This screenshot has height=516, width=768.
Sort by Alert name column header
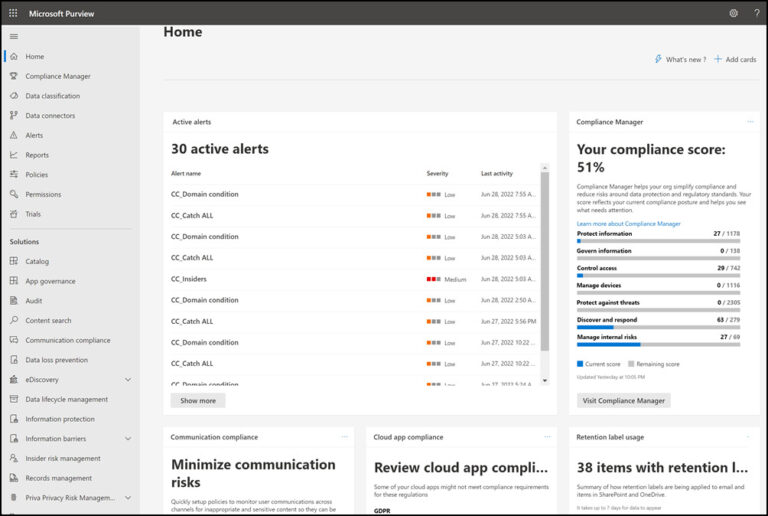pyautogui.click(x=186, y=173)
